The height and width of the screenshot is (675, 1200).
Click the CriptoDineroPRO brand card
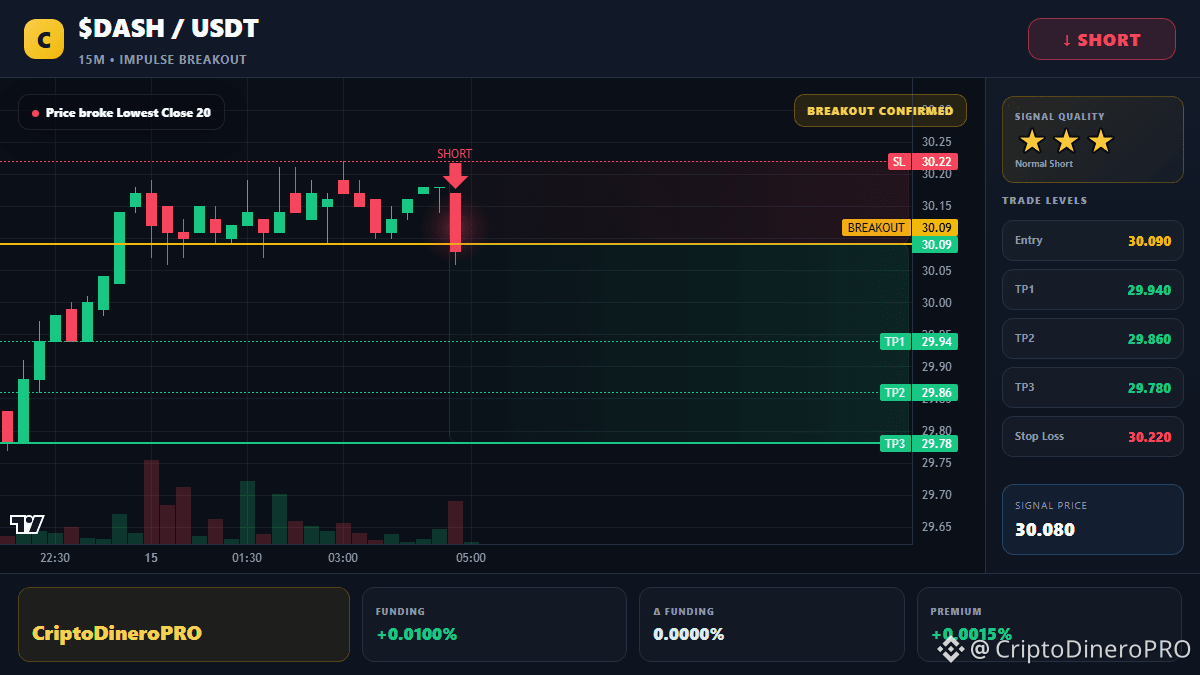coord(184,624)
